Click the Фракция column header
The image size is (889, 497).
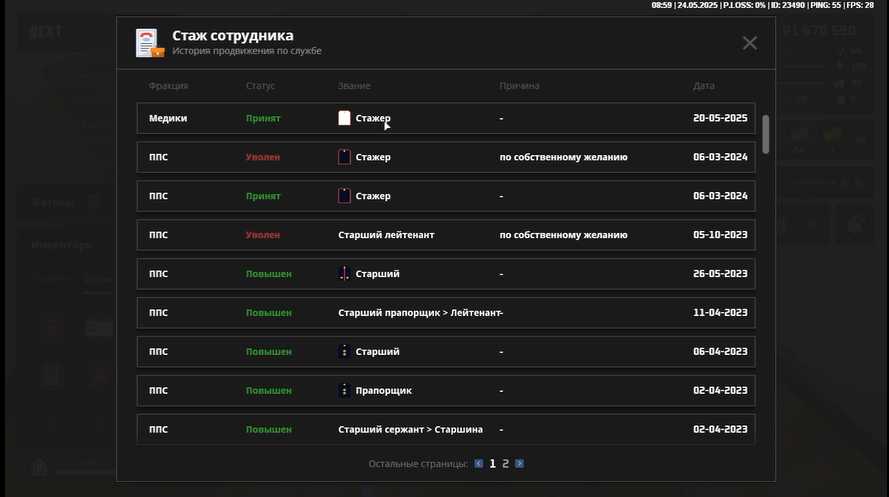168,86
